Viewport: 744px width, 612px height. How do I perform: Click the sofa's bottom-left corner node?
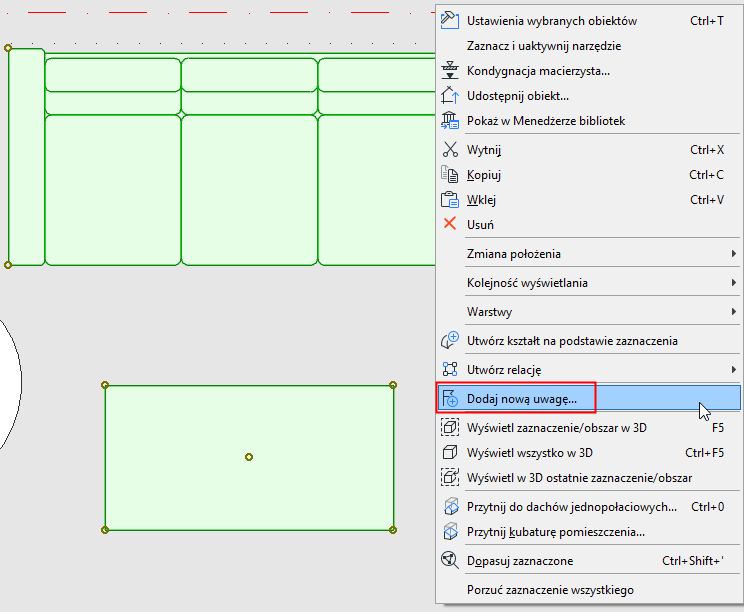[8, 265]
